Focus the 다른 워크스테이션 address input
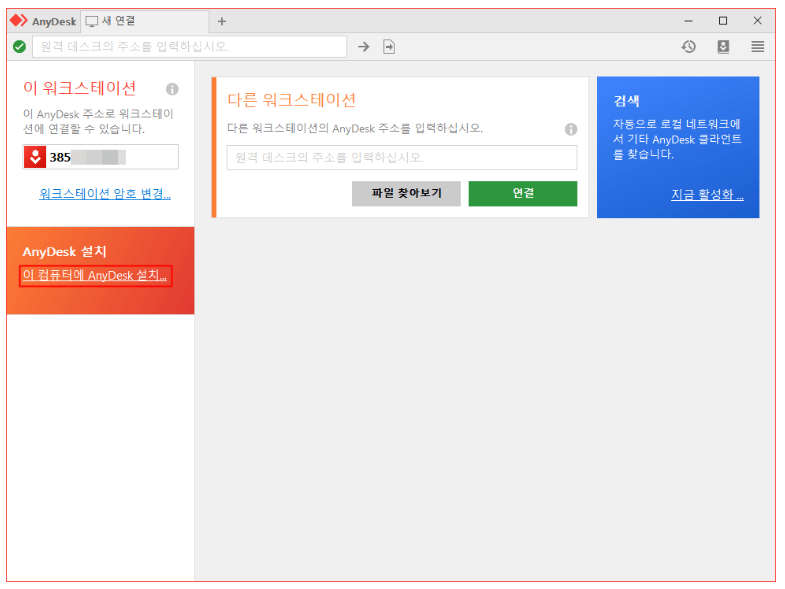785x589 pixels. point(402,158)
